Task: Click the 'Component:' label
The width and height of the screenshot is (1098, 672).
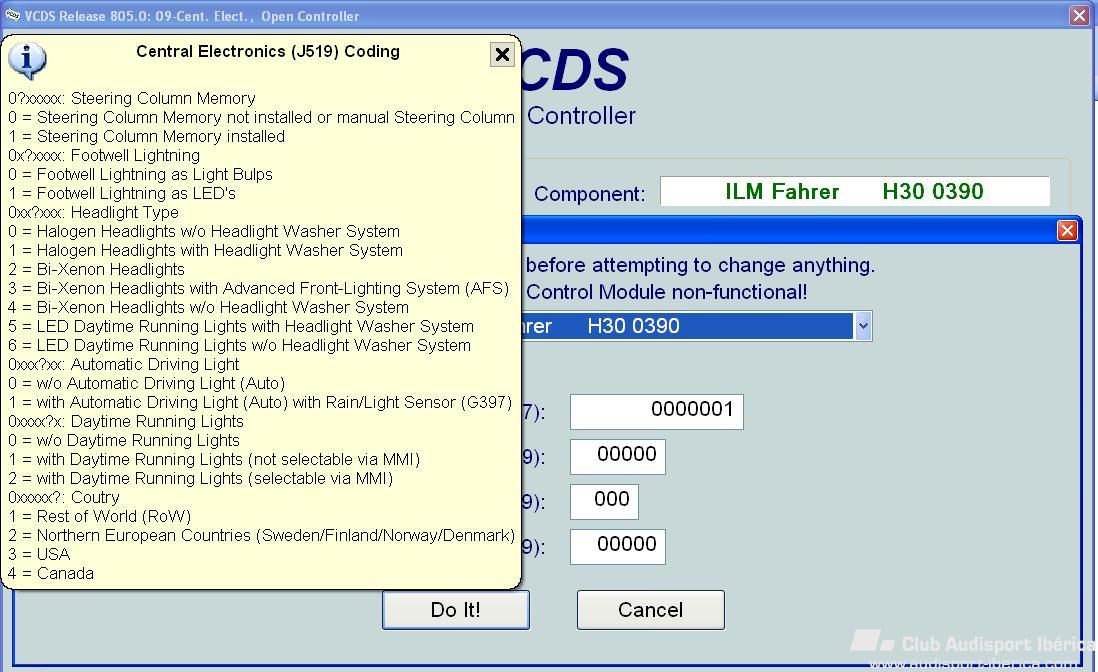Action: click(590, 193)
